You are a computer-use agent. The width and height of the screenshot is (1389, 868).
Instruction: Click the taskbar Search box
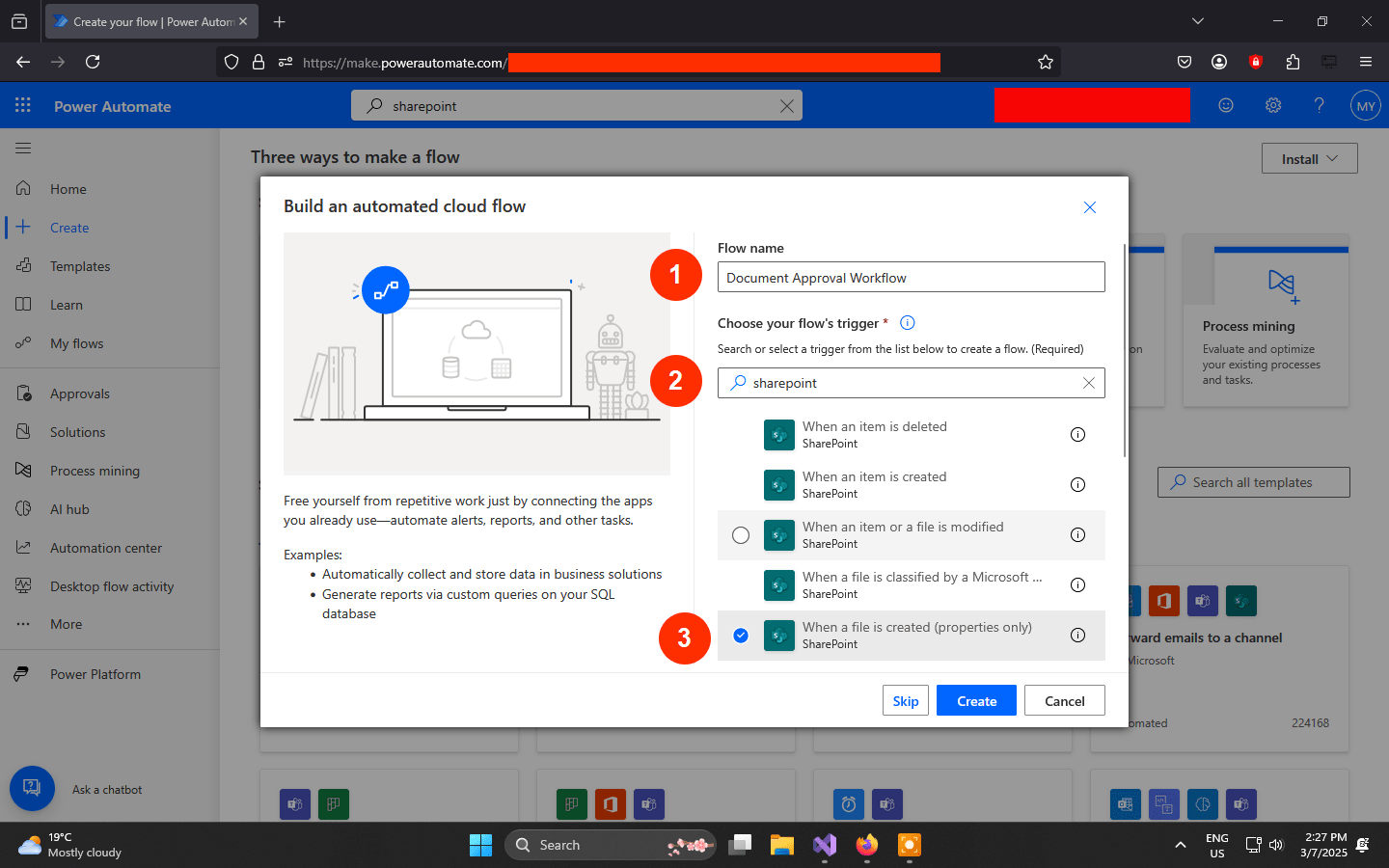click(610, 845)
